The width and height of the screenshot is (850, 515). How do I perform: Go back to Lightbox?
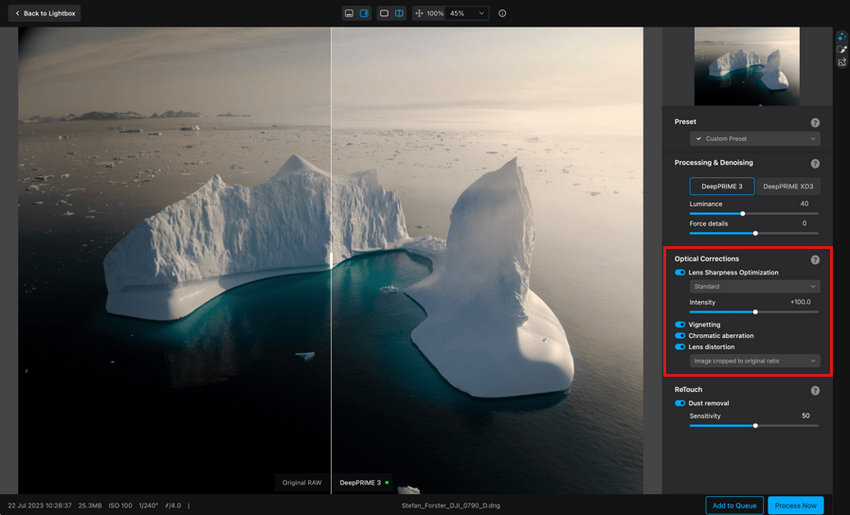[x=44, y=13]
